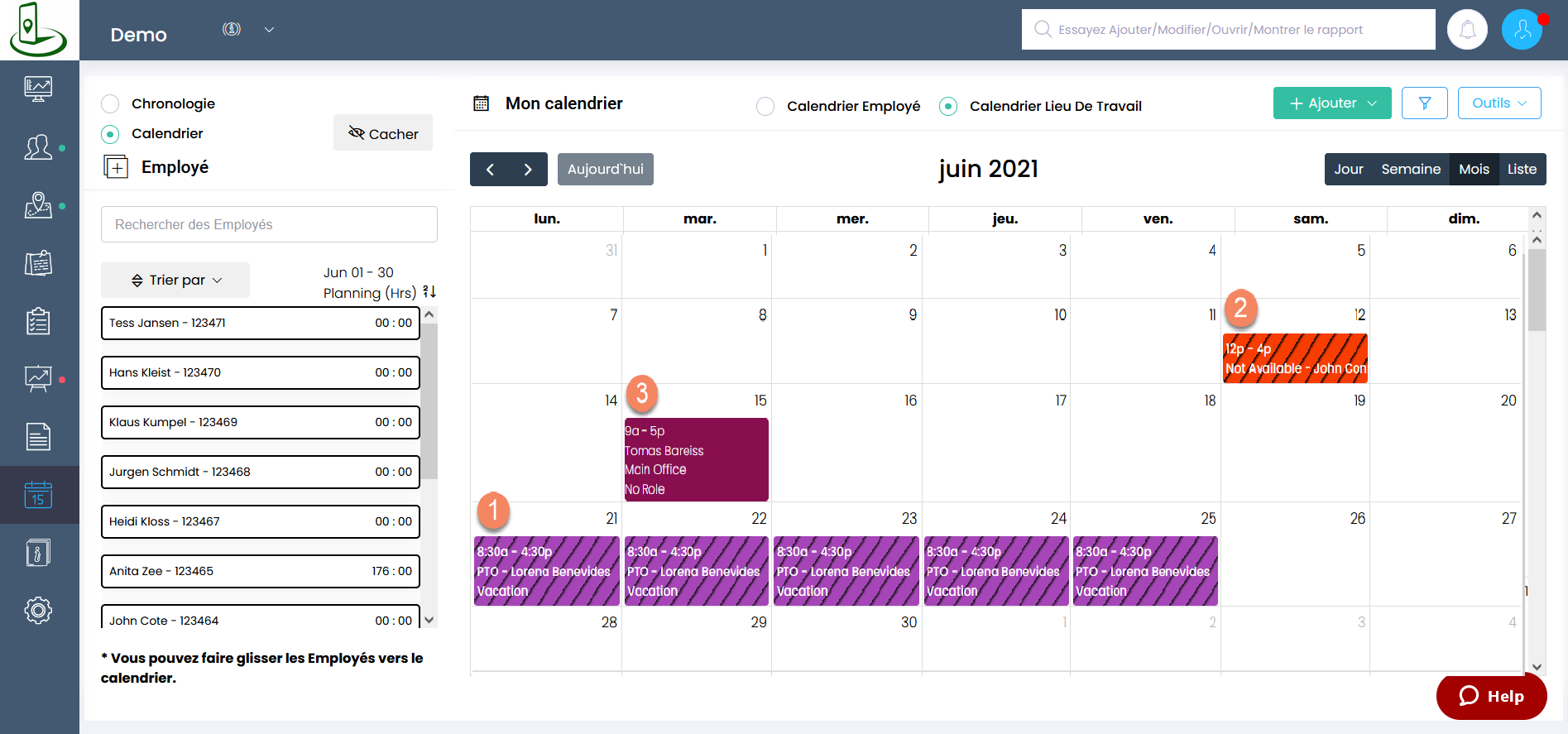This screenshot has width=1568, height=734.
Task: Select Calendrier Employé radio option
Action: [x=765, y=107]
